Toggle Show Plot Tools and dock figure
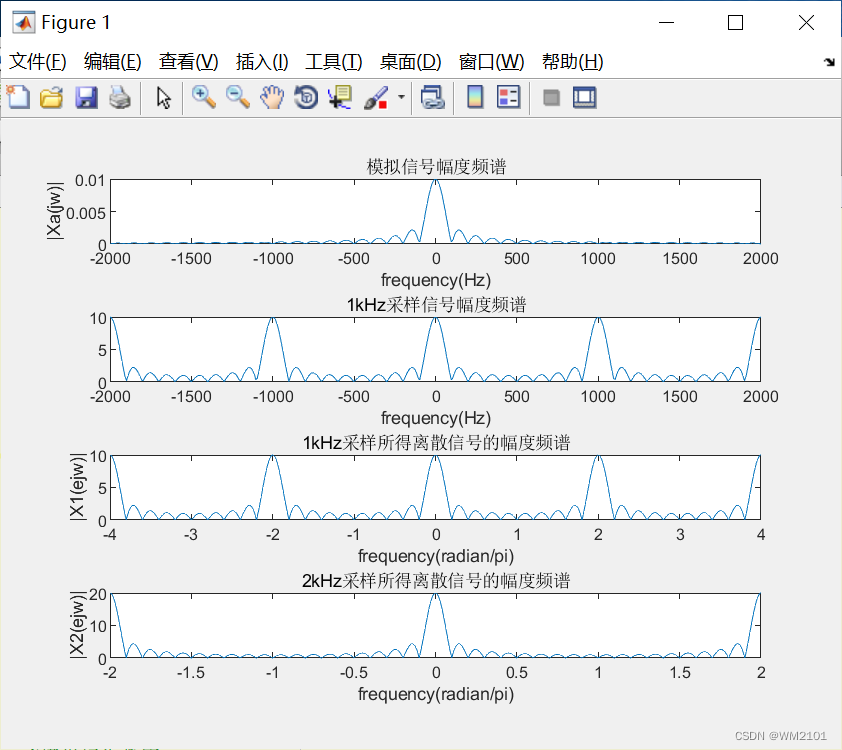The height and width of the screenshot is (750, 842). tap(584, 97)
